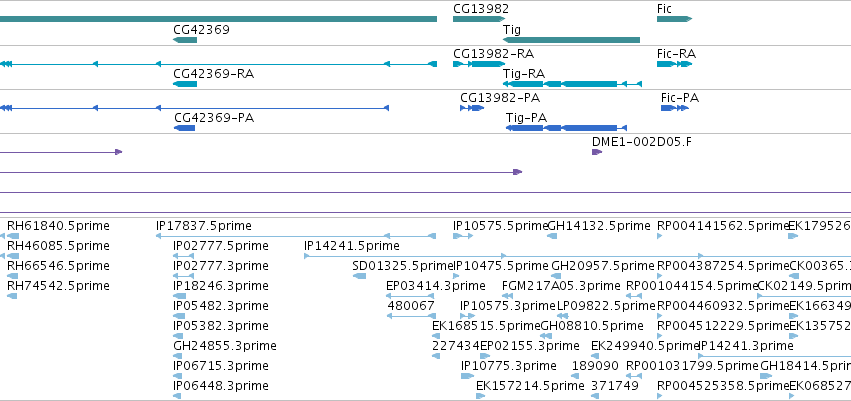This screenshot has width=851, height=401.
Task: Click the CG42369 gene arrow glyph
Action: point(185,40)
